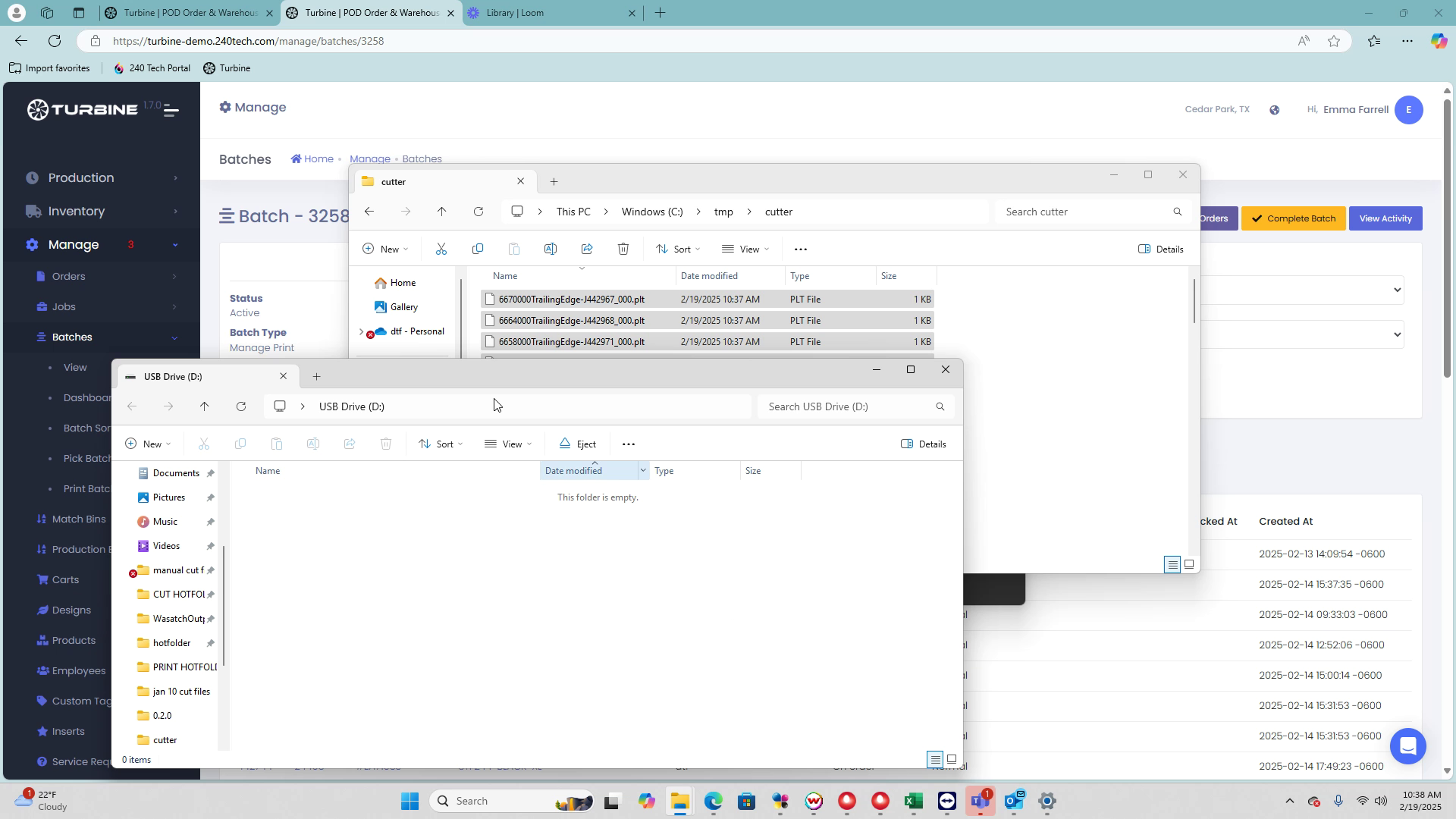Toggle Details pane in USB Drive window
The width and height of the screenshot is (1456, 819).
click(x=923, y=444)
